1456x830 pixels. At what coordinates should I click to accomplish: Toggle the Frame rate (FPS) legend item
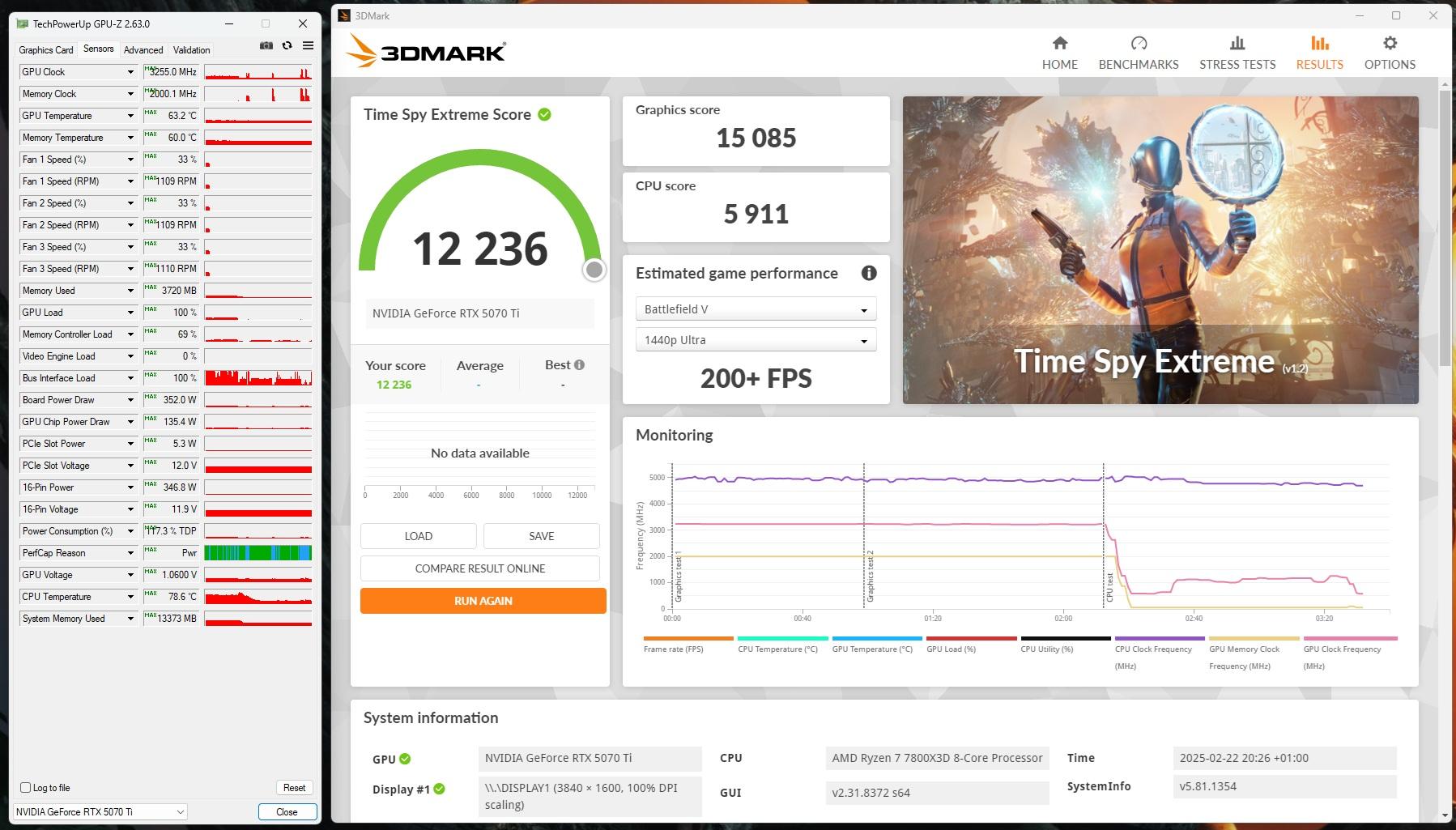coord(688,645)
